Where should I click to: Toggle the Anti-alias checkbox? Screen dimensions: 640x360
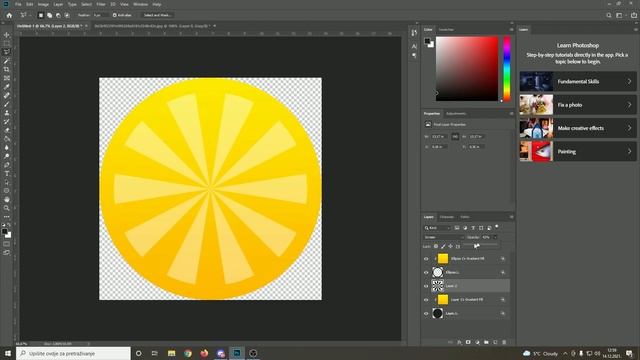(x=115, y=15)
